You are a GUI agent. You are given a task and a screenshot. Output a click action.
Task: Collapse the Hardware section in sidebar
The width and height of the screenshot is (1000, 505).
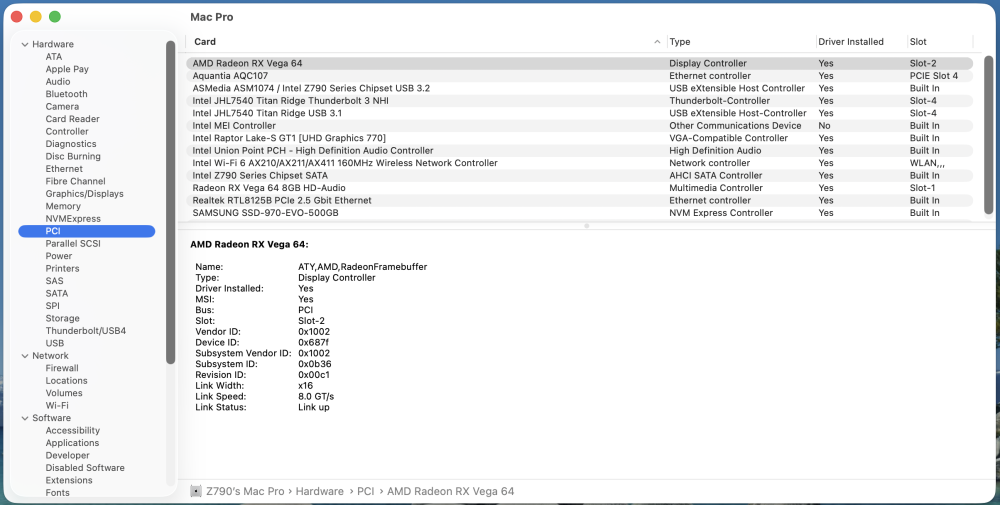click(25, 45)
